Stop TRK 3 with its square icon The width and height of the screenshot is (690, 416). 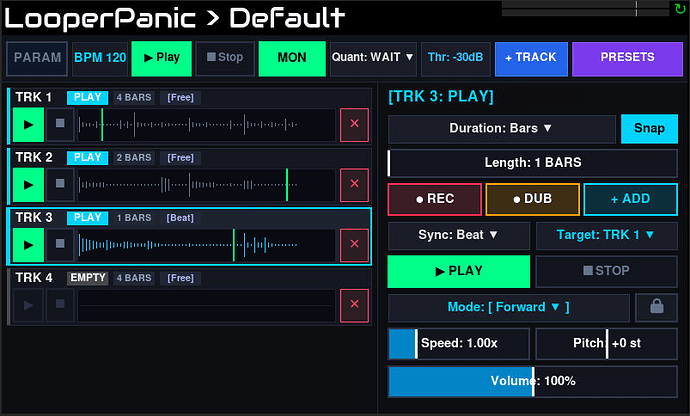(x=60, y=245)
